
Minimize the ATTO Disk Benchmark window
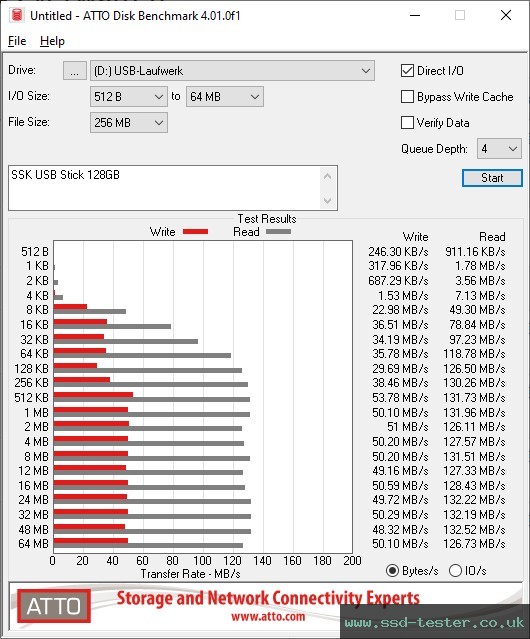(x=415, y=15)
